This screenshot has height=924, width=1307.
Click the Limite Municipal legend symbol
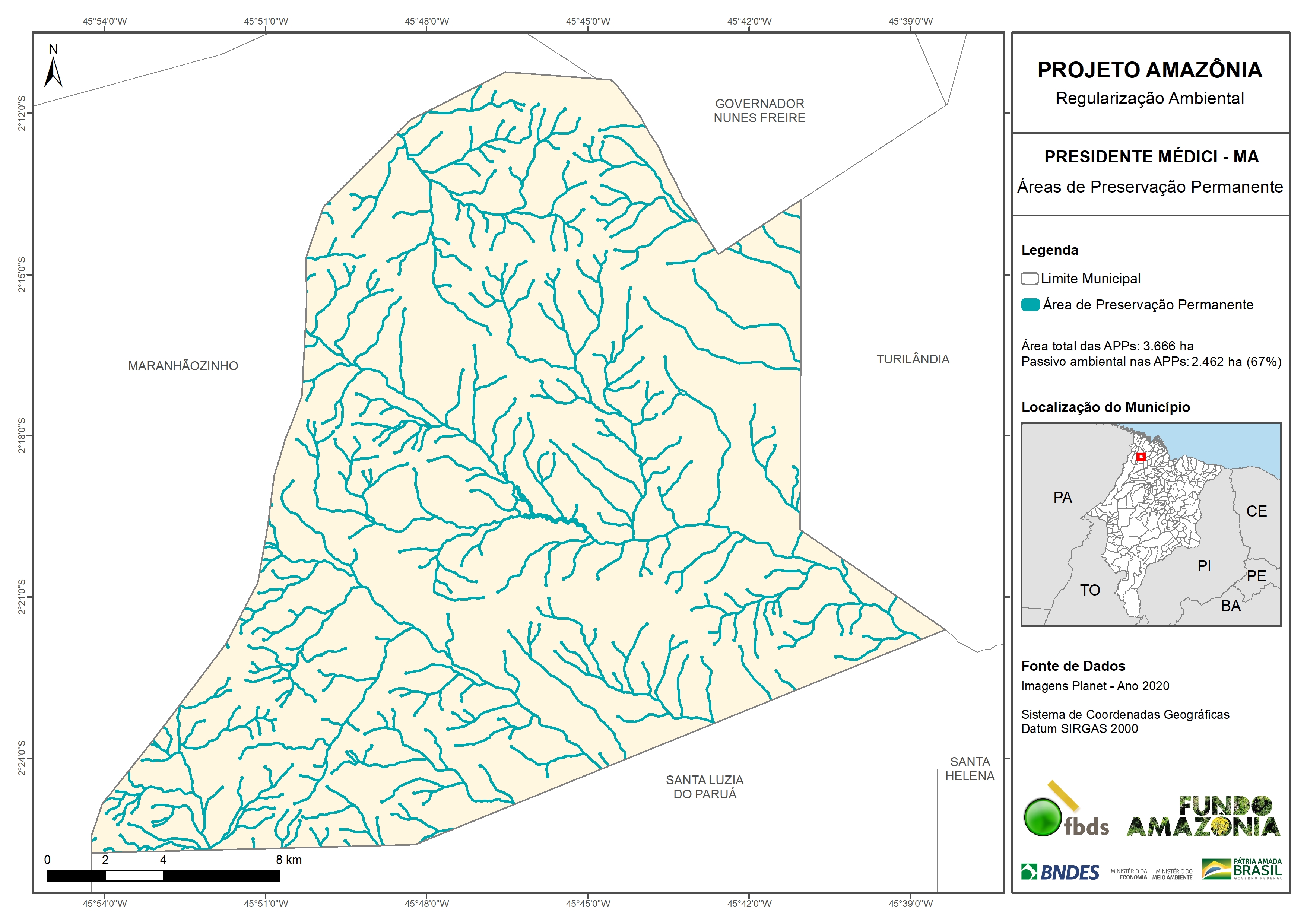point(1030,279)
